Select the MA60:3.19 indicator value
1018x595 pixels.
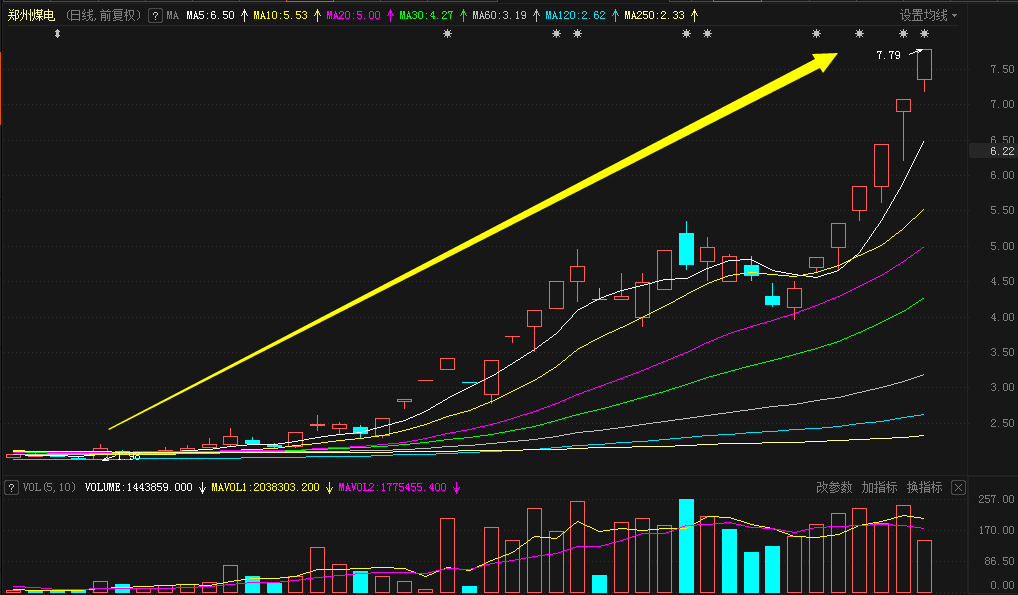coord(499,15)
